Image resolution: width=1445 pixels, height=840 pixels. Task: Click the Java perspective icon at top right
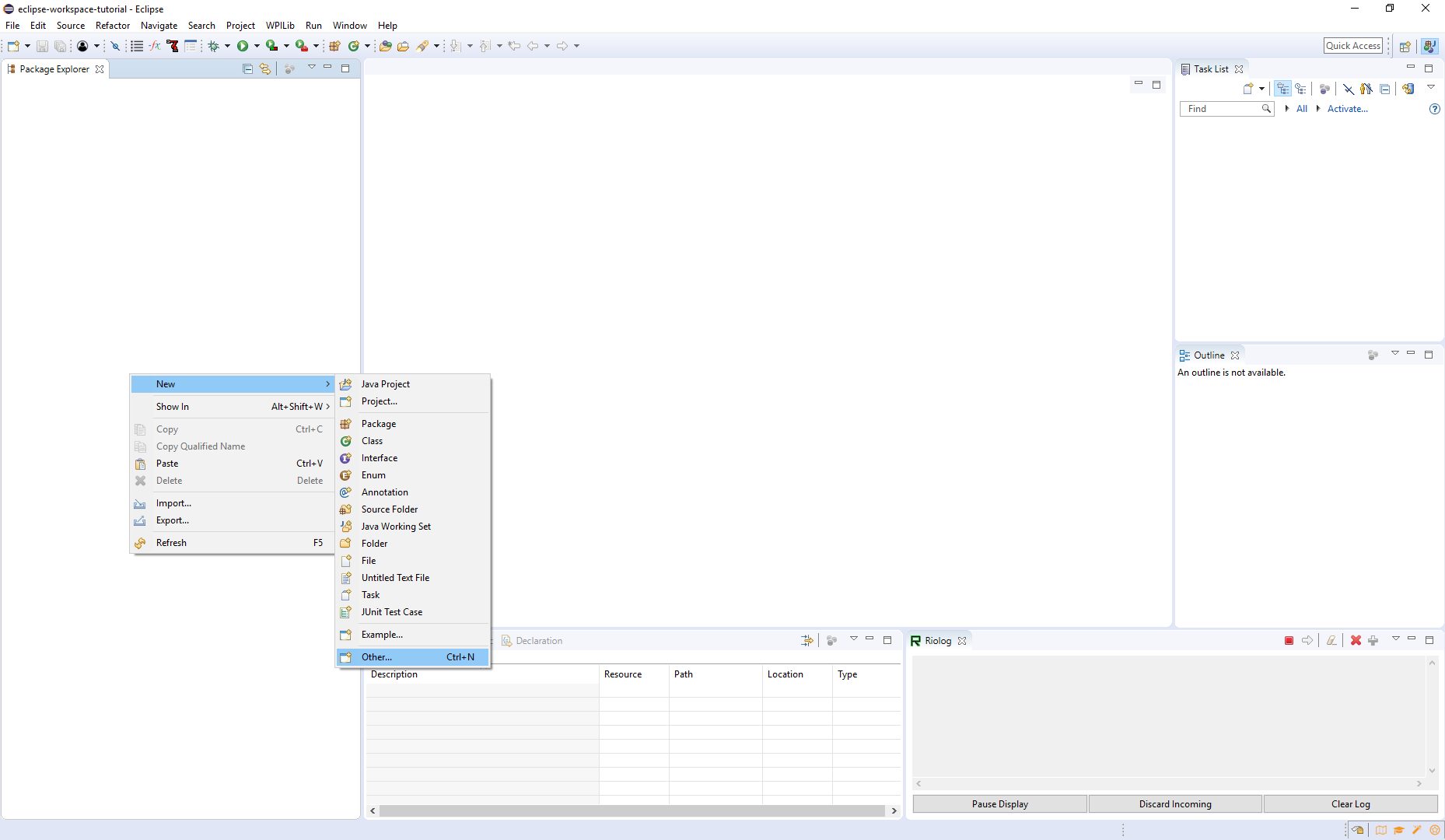click(x=1431, y=46)
